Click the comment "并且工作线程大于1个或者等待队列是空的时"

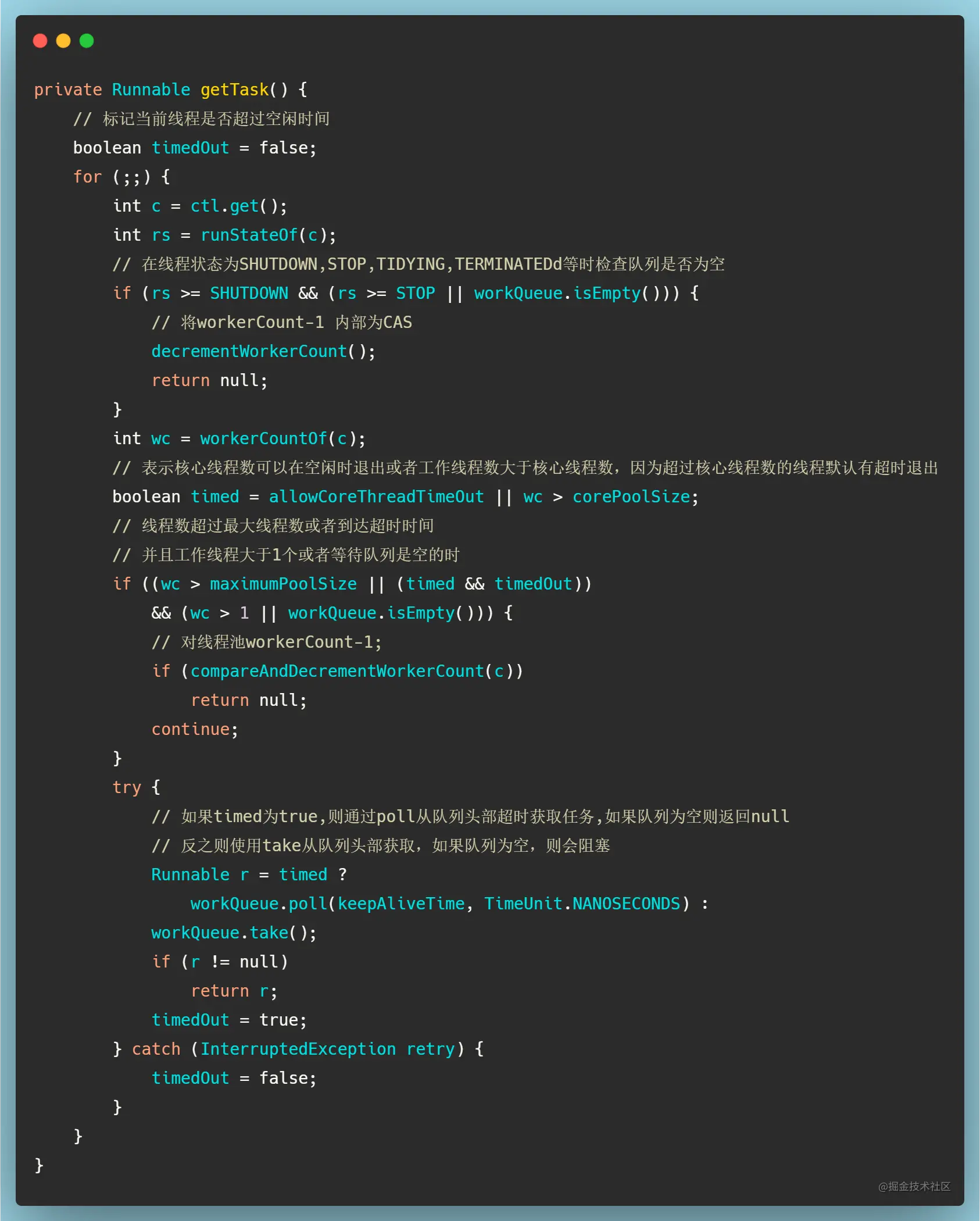(x=286, y=555)
